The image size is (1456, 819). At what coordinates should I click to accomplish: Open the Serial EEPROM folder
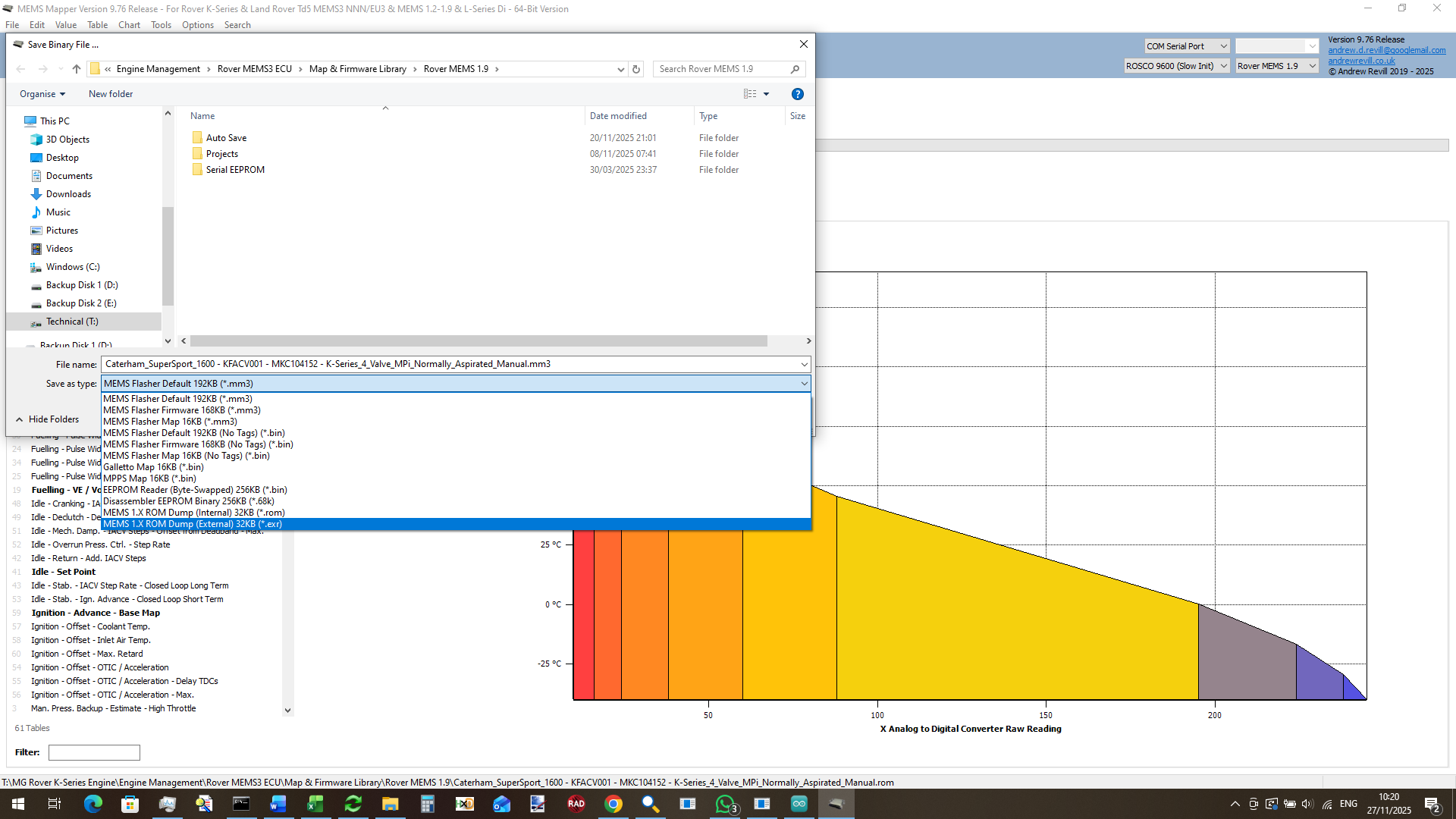(x=235, y=170)
